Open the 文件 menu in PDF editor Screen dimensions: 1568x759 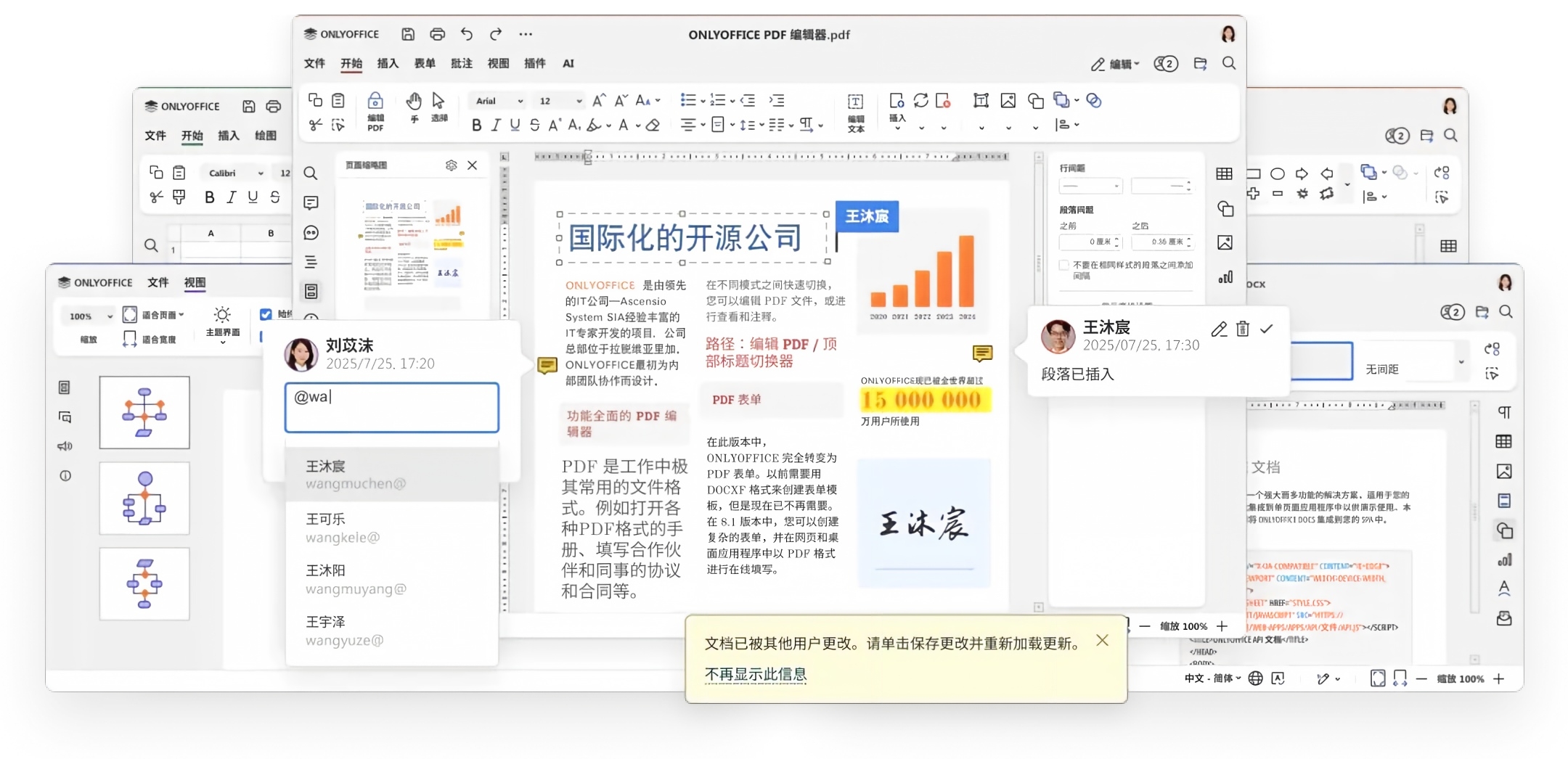(314, 63)
